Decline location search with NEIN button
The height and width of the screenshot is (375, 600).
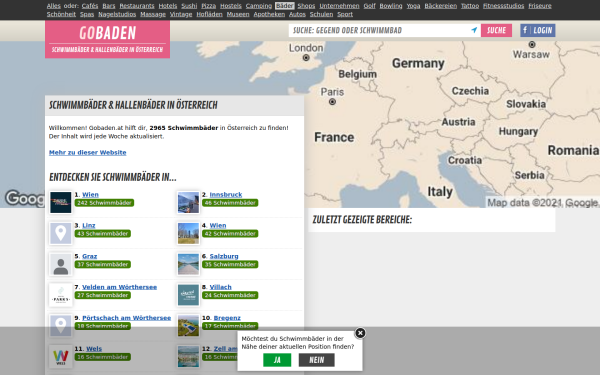pos(316,360)
